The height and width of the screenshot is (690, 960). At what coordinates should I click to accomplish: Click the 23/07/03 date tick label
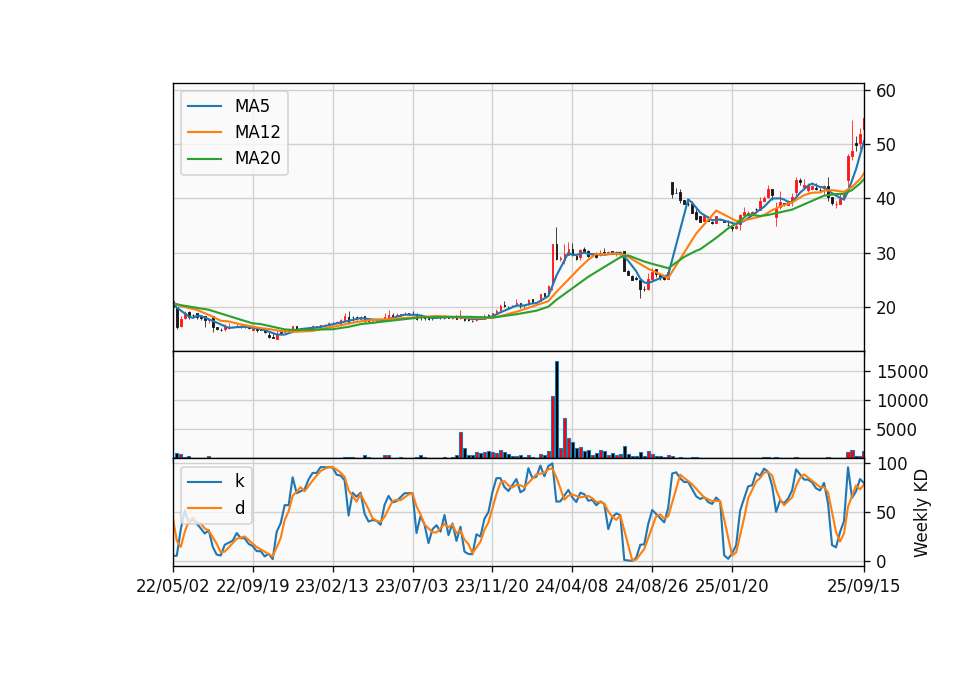411,586
